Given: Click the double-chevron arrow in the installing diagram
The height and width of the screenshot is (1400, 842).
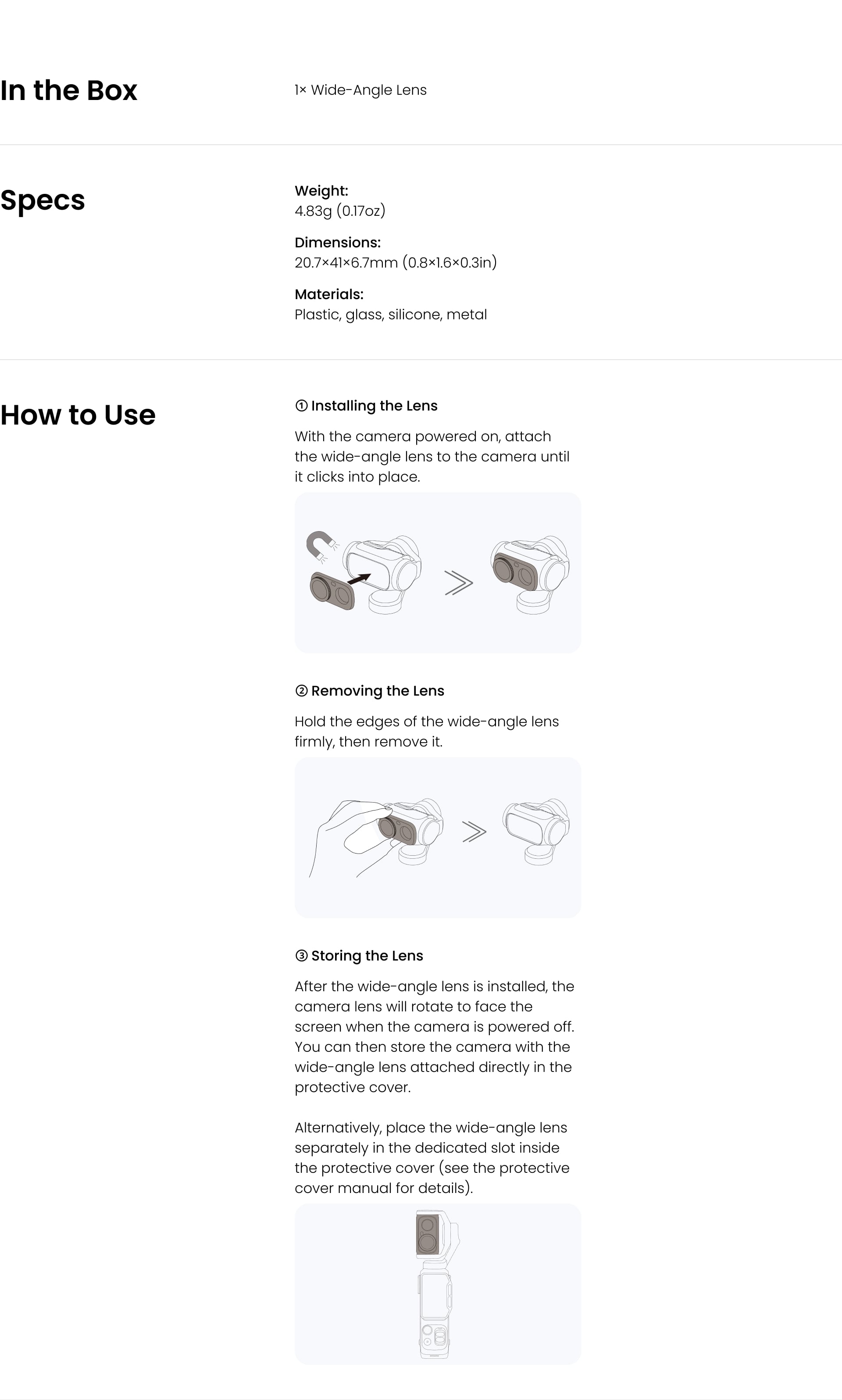Looking at the screenshot, I should (x=458, y=583).
